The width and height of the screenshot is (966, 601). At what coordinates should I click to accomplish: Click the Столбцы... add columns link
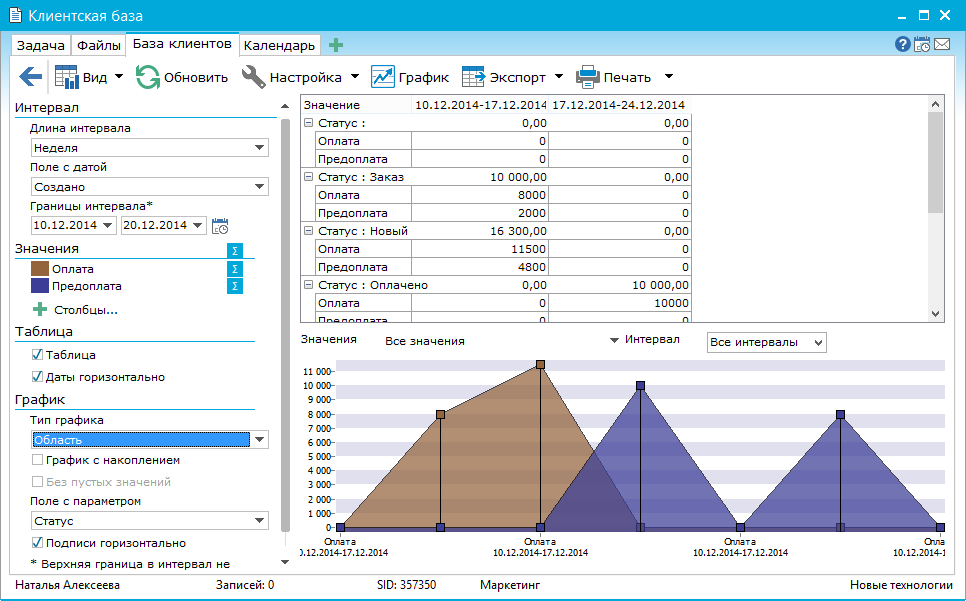[84, 310]
